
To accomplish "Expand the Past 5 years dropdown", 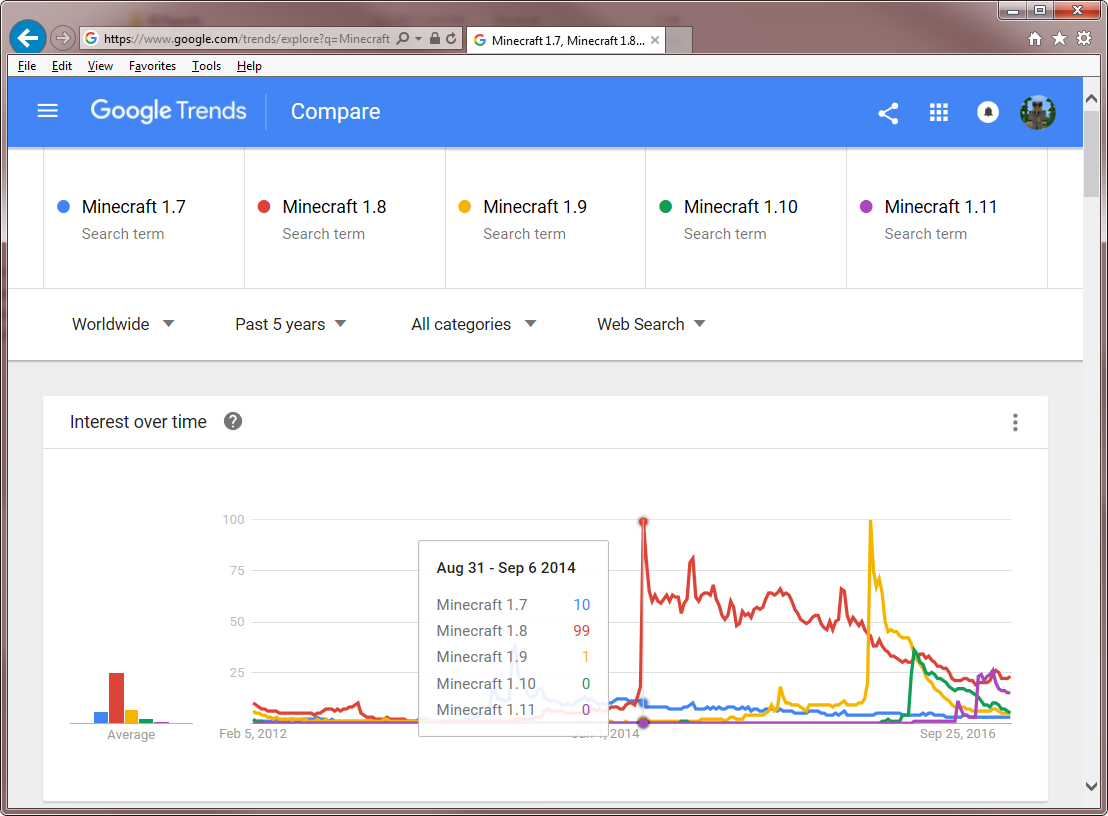I will pyautogui.click(x=290, y=324).
